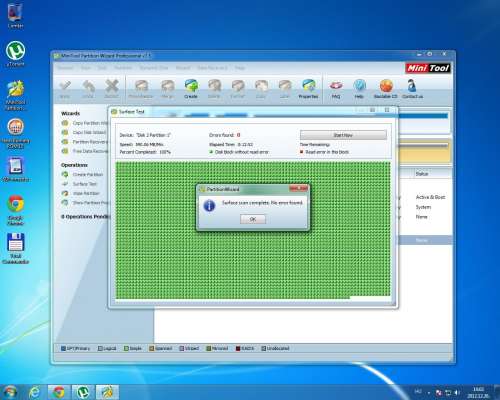
Task: Launch the Copy Partition Wizard link
Action: click(86, 123)
